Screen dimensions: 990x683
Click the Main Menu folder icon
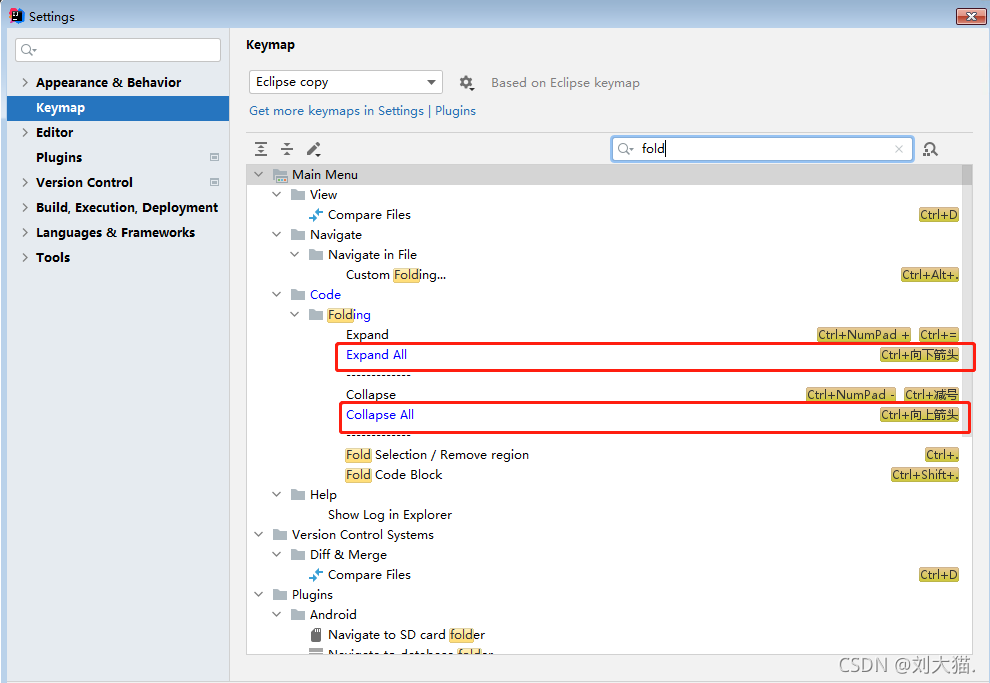tap(280, 175)
